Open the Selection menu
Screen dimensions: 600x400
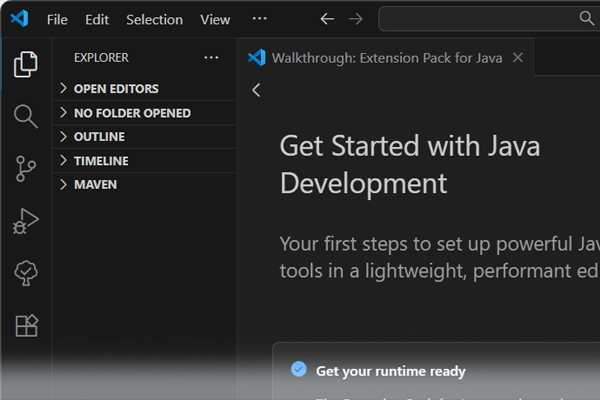[154, 19]
